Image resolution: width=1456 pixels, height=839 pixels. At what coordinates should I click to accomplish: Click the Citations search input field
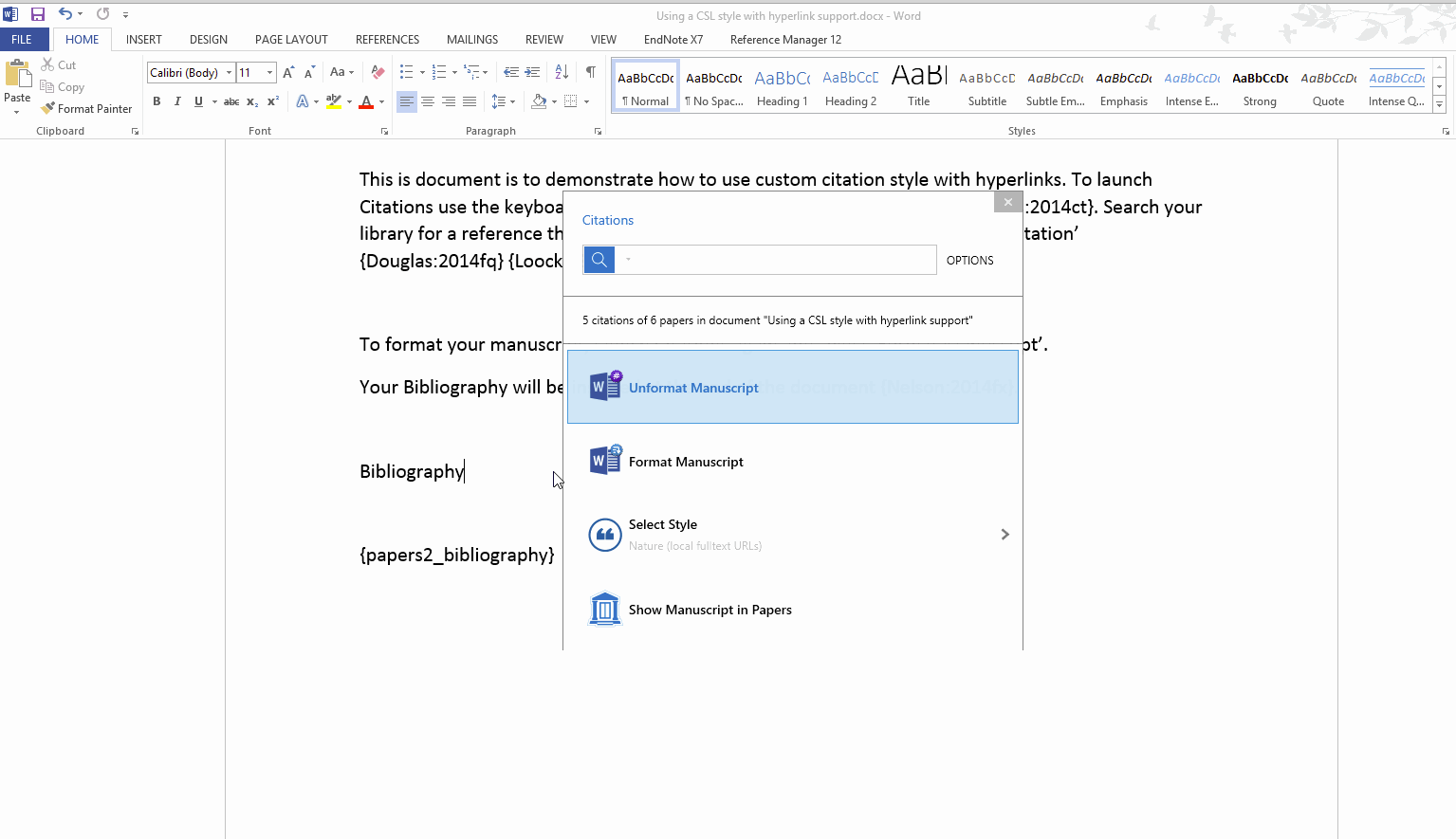[776, 259]
